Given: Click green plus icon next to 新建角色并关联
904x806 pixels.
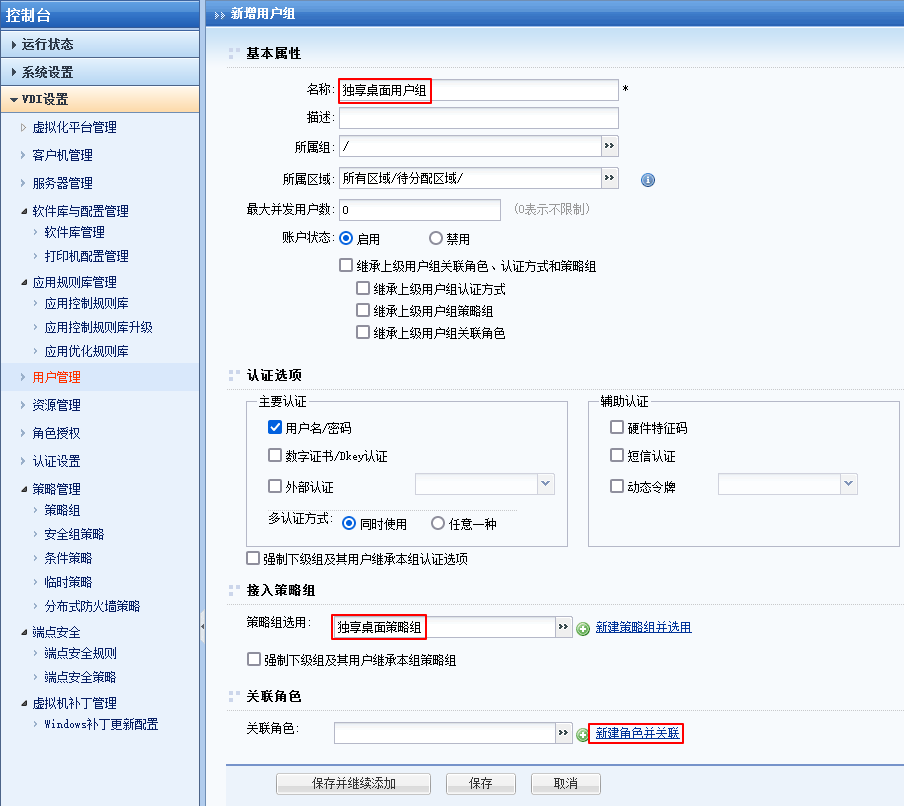Looking at the screenshot, I should point(583,734).
